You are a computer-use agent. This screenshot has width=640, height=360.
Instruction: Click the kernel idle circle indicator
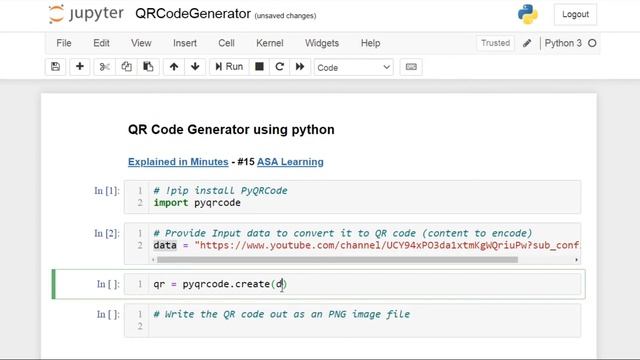[x=592, y=43]
